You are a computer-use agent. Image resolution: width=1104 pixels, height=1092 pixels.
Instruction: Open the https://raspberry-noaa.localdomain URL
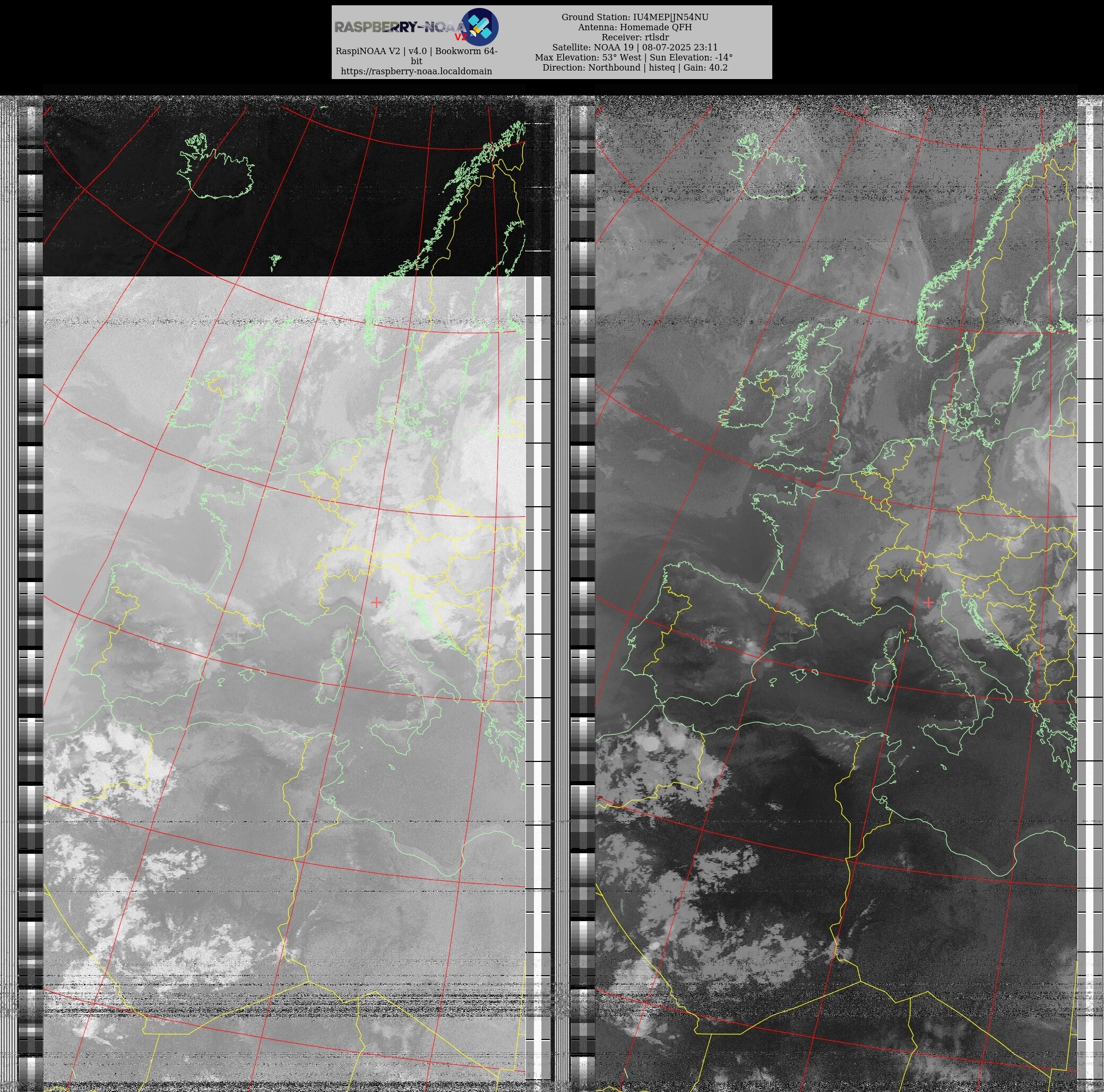click(416, 72)
